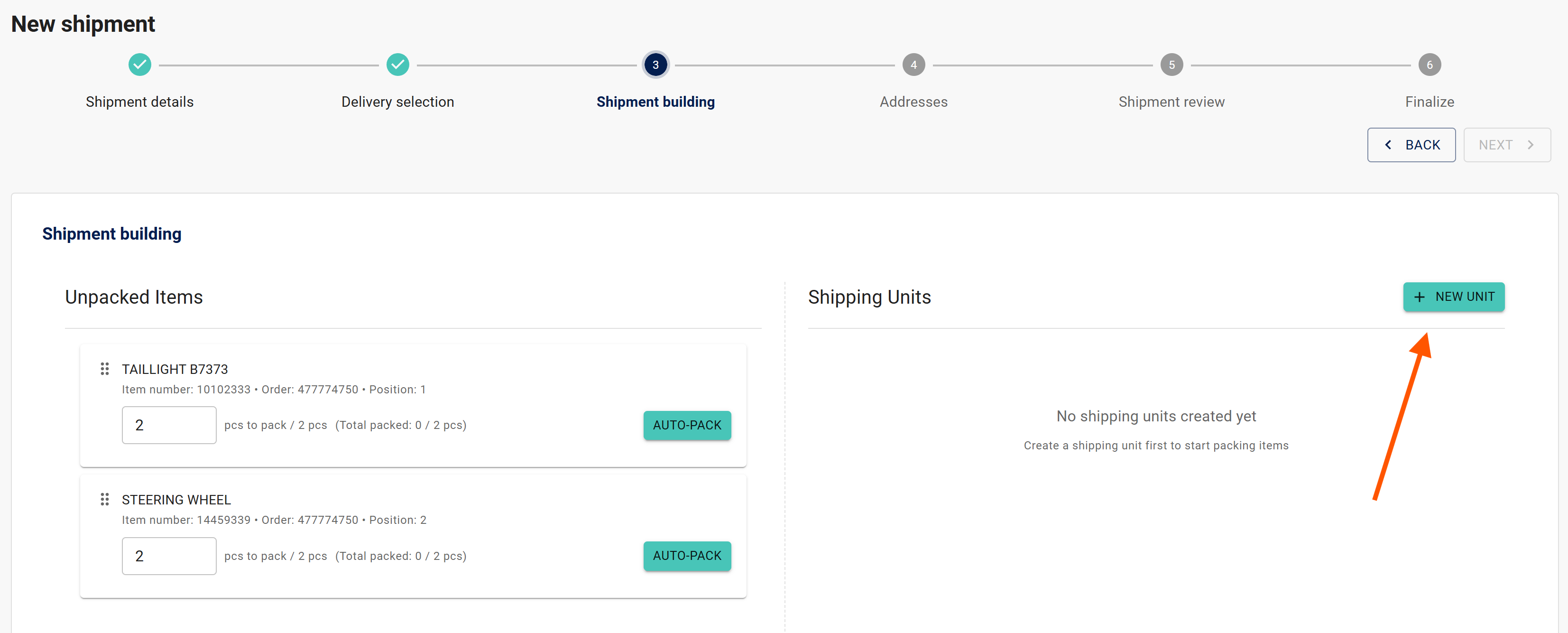Click step 4 circle for Addresses
This screenshot has height=633, width=1568.
(913, 65)
